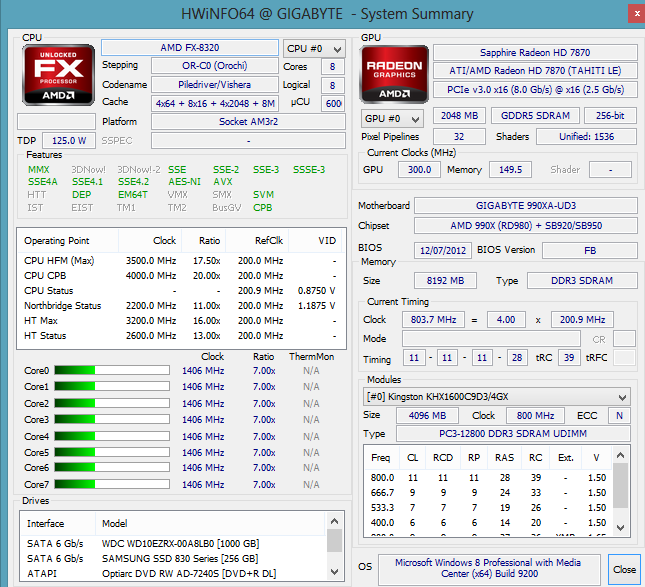645x587 pixels.
Task: Click the Windows 8 Professional OS field
Action: click(x=488, y=568)
